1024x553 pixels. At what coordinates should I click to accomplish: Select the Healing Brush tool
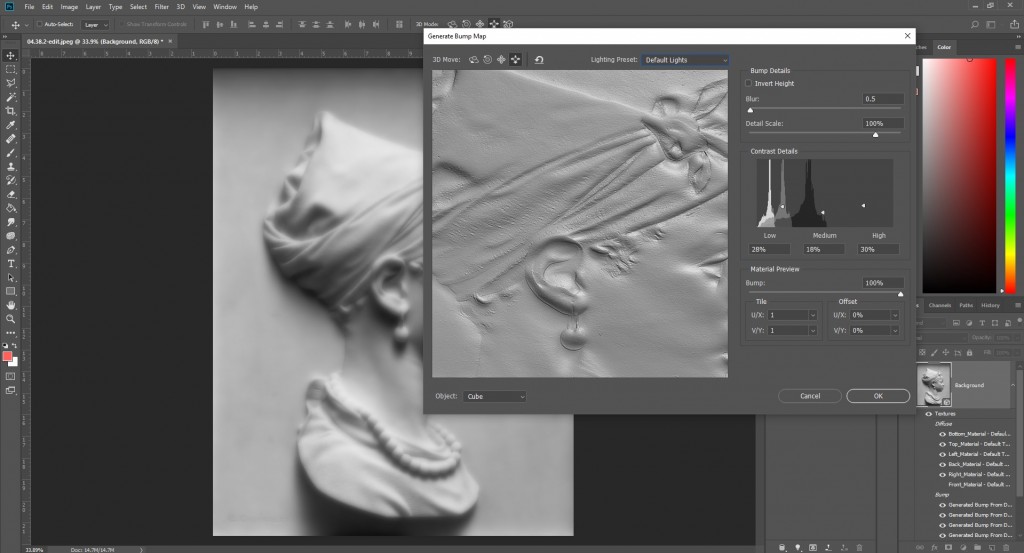point(10,139)
